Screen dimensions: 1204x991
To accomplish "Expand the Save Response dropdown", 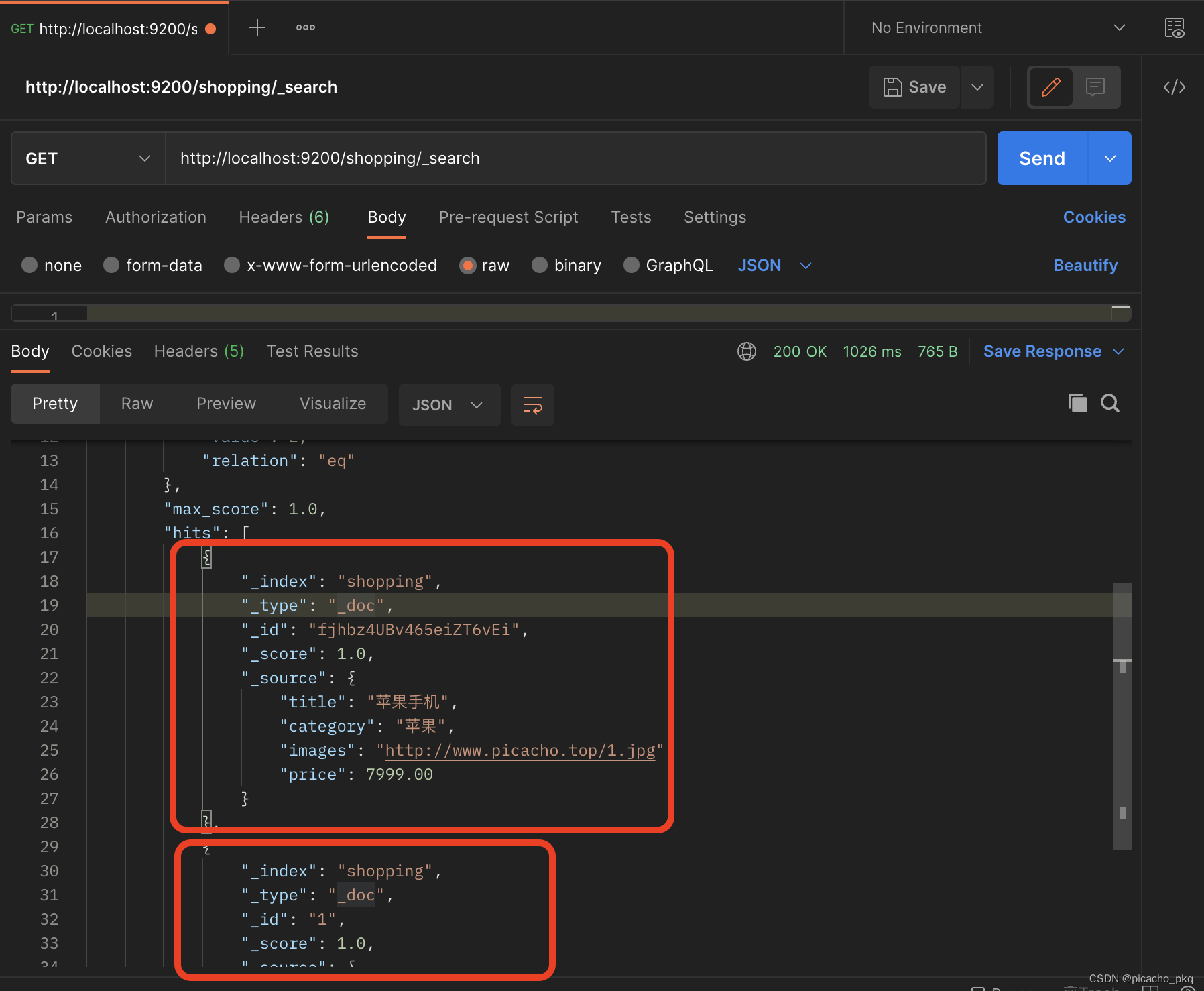I will [x=1119, y=351].
